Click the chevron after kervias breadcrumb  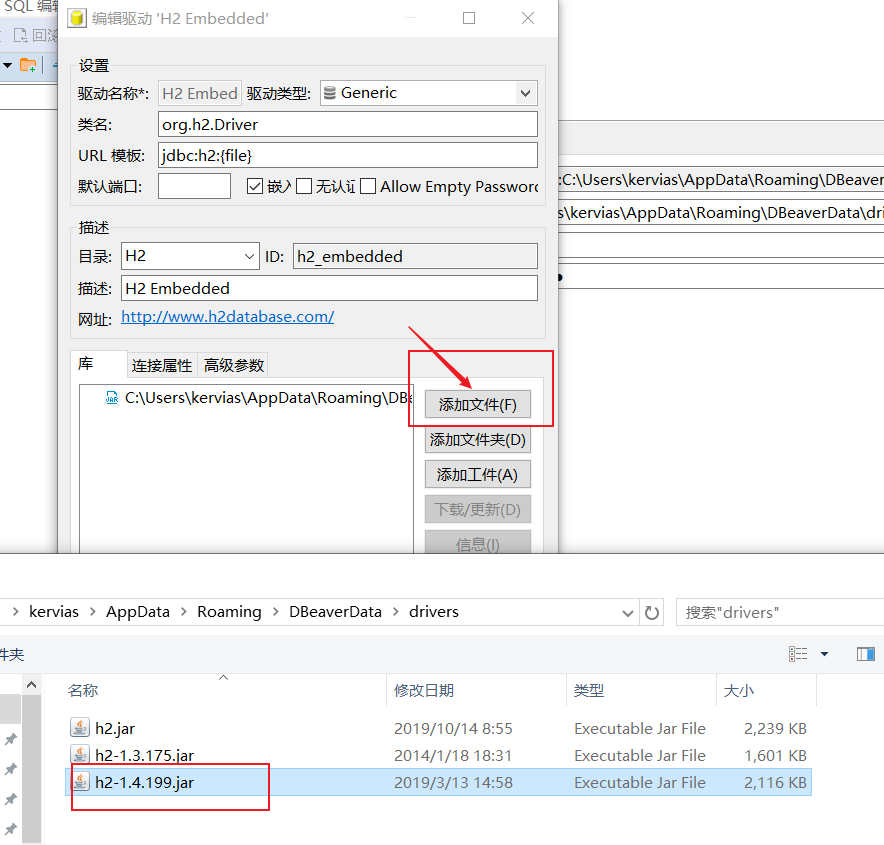[92, 612]
